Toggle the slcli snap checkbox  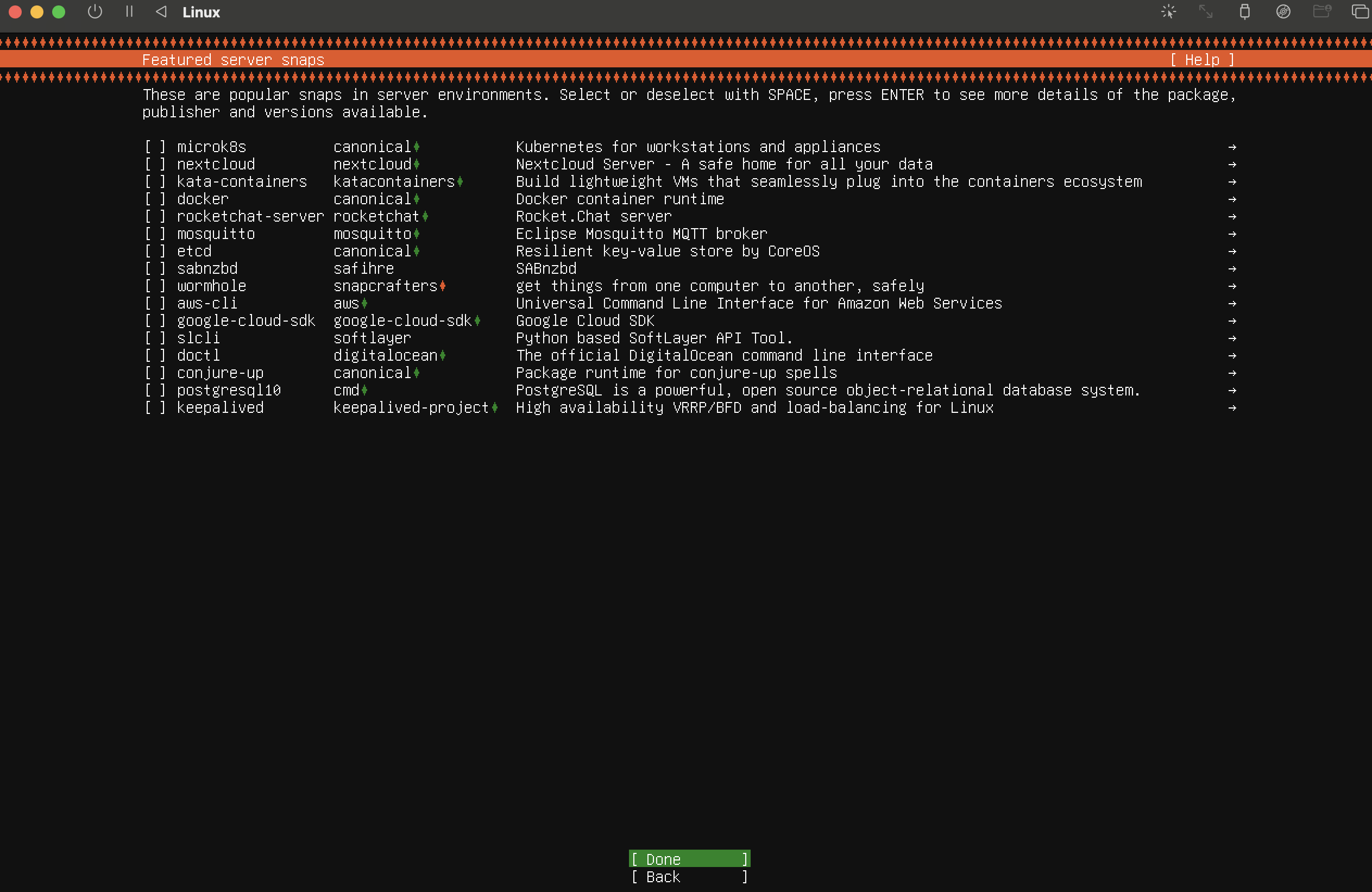coord(155,338)
